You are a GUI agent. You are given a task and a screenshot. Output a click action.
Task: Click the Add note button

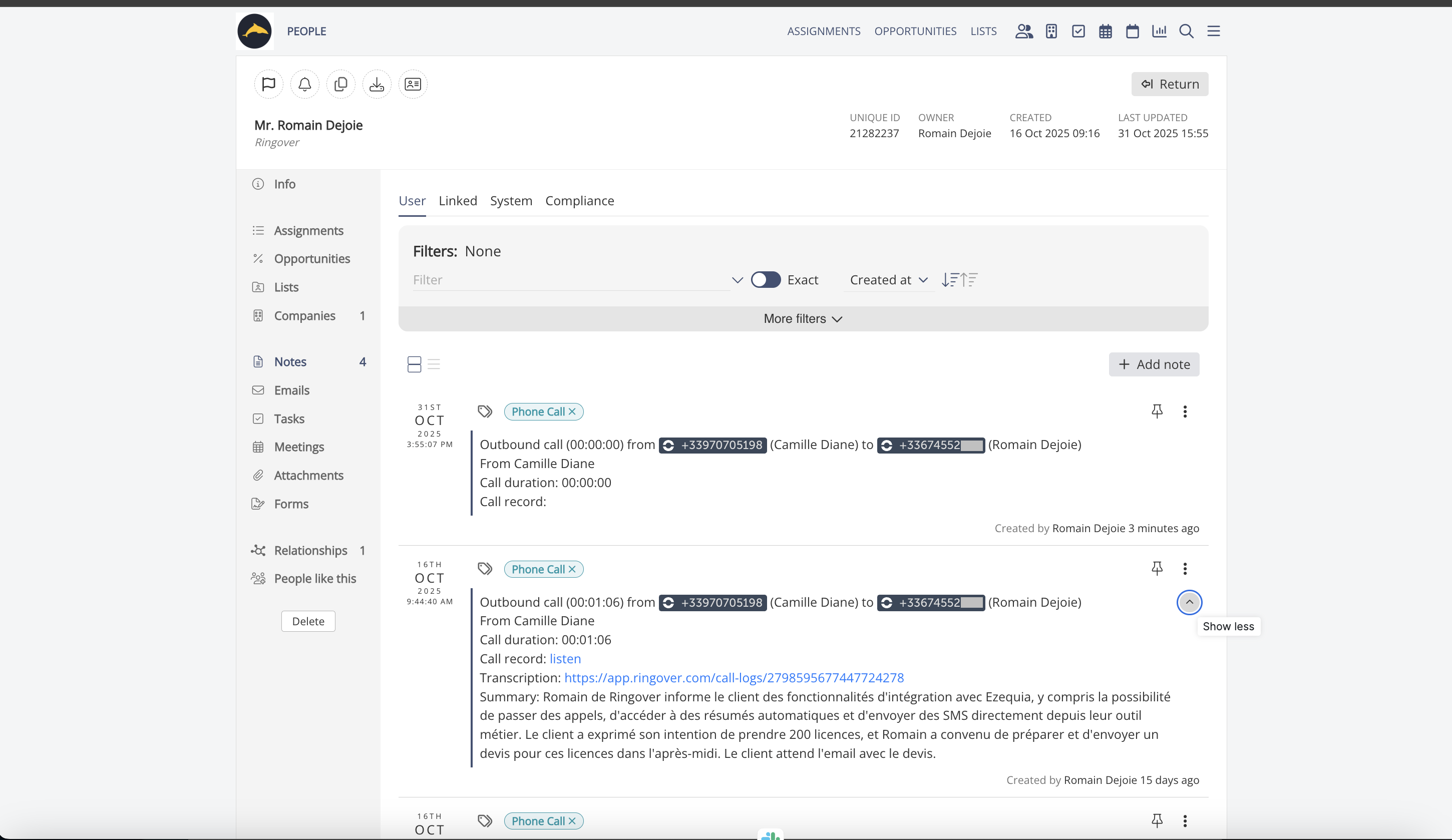click(1154, 364)
